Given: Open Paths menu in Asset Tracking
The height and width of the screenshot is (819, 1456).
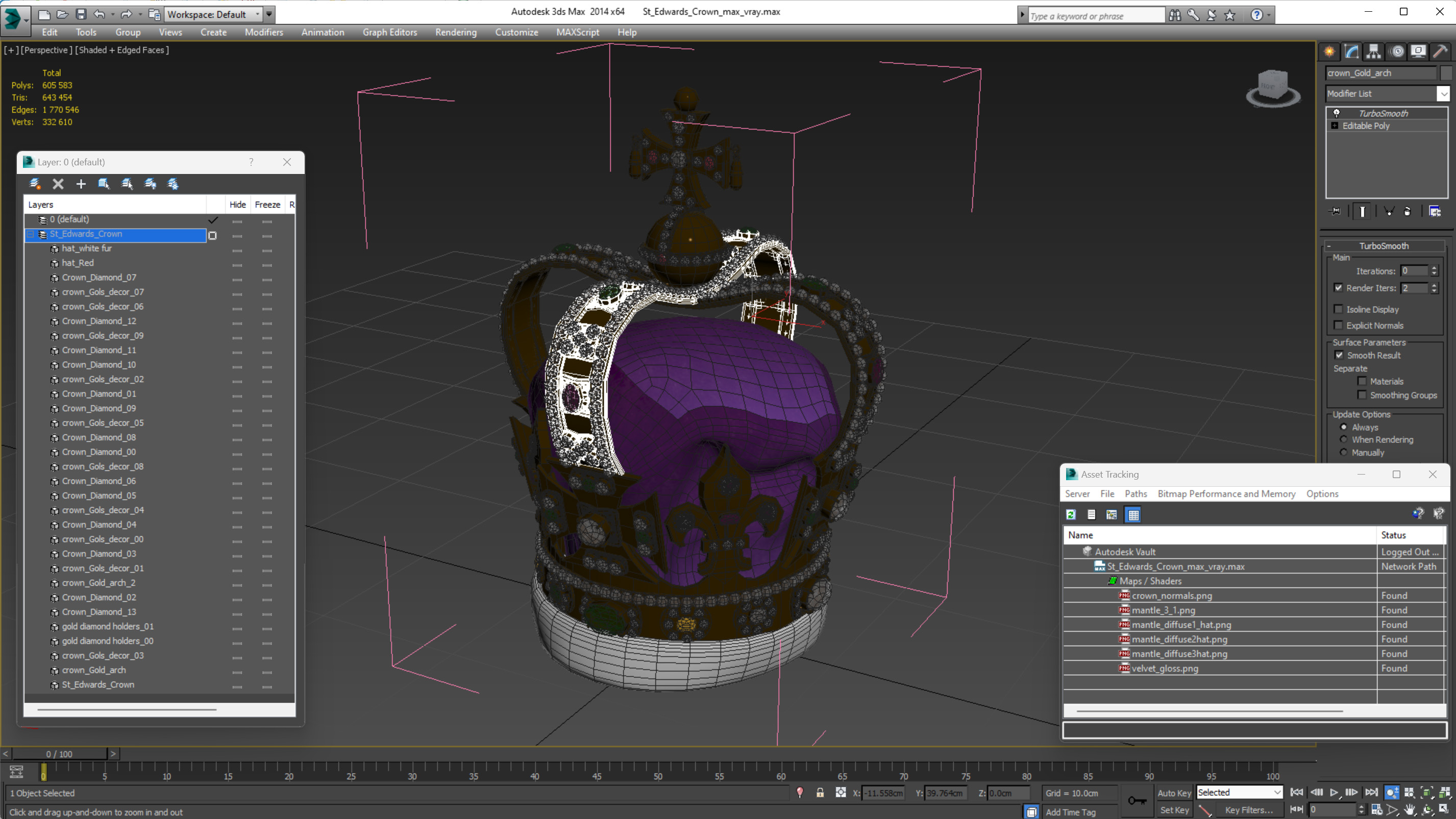Looking at the screenshot, I should pyautogui.click(x=1136, y=493).
